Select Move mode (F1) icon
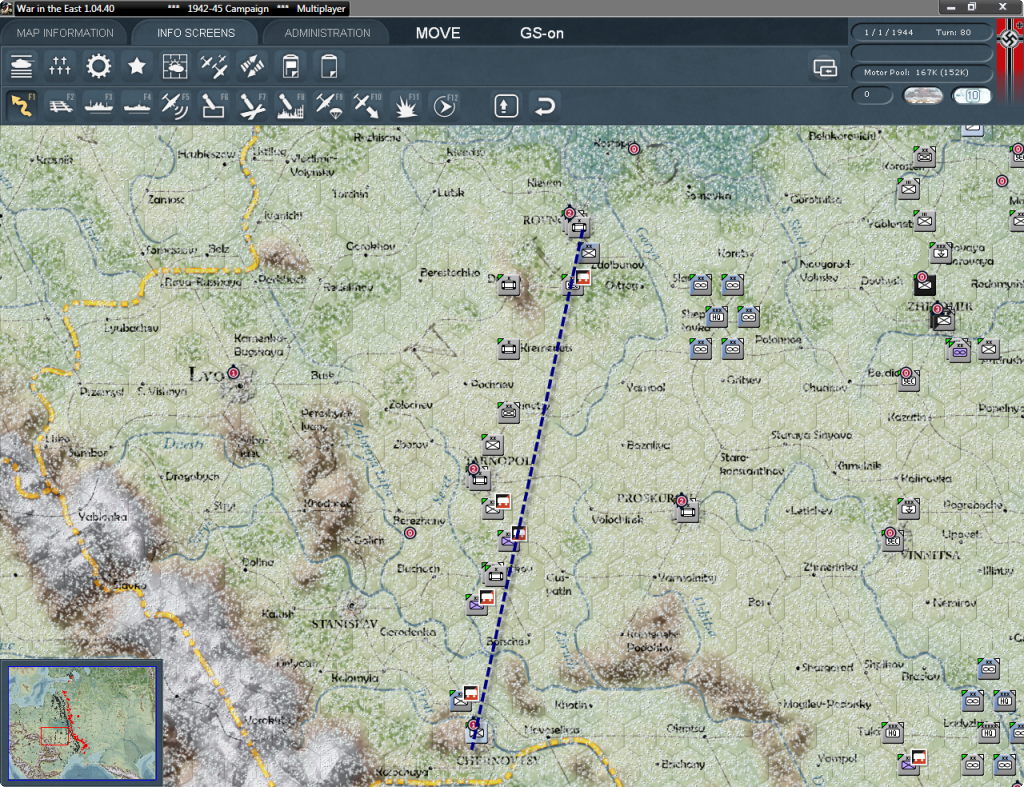This screenshot has width=1024, height=787. click(22, 105)
